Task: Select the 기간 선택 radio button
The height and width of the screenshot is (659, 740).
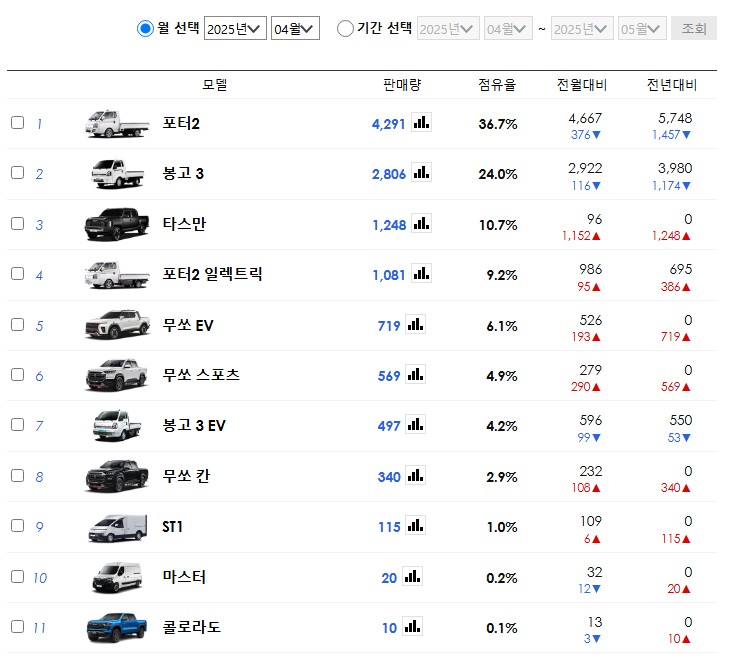Action: (x=345, y=29)
